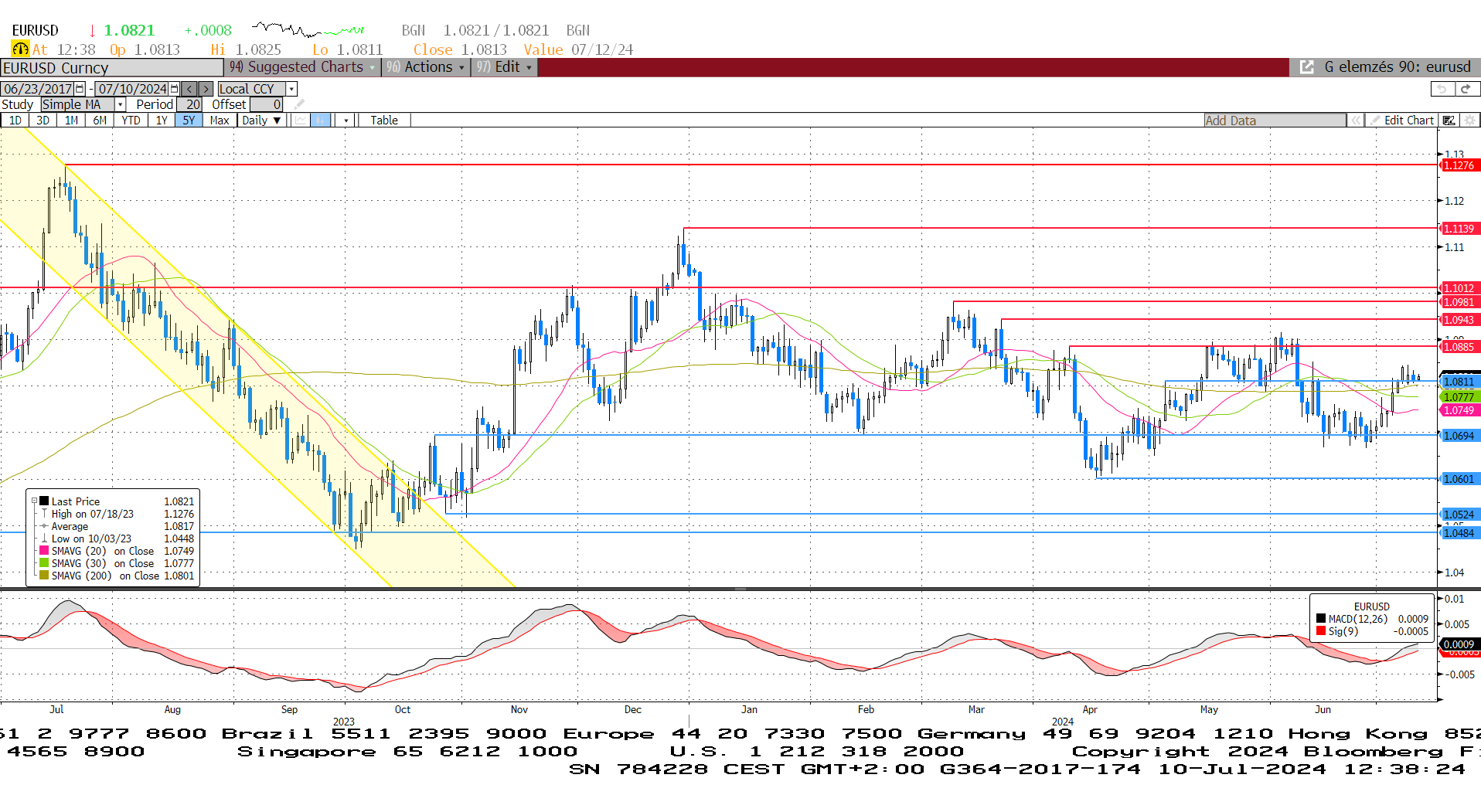Select the 1M range tab
1481x812 pixels.
pyautogui.click(x=71, y=120)
